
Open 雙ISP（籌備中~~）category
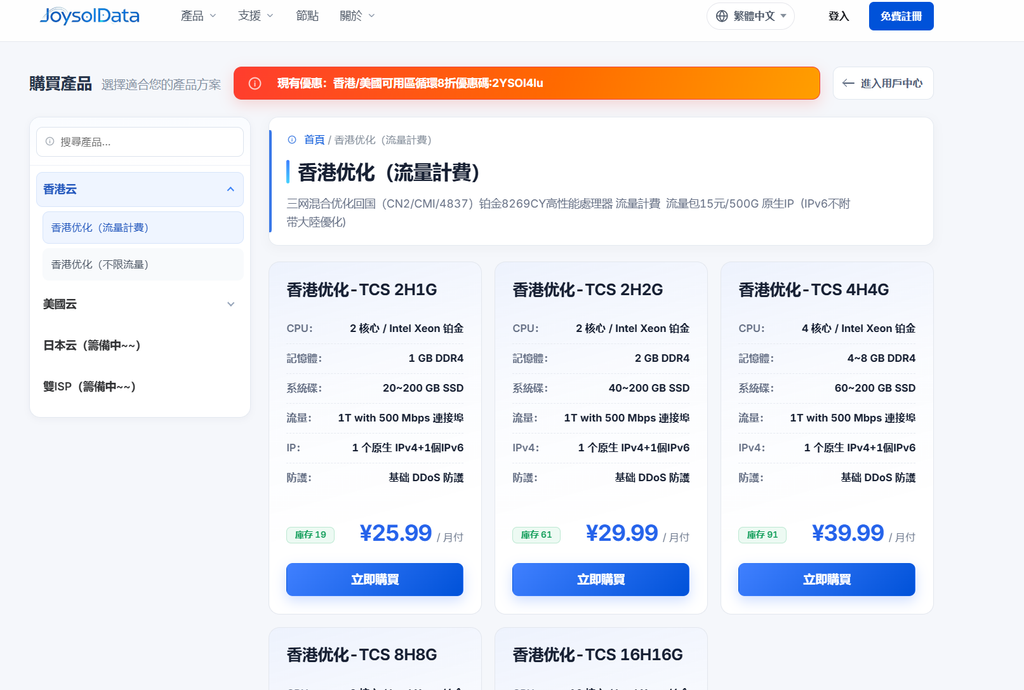point(140,386)
